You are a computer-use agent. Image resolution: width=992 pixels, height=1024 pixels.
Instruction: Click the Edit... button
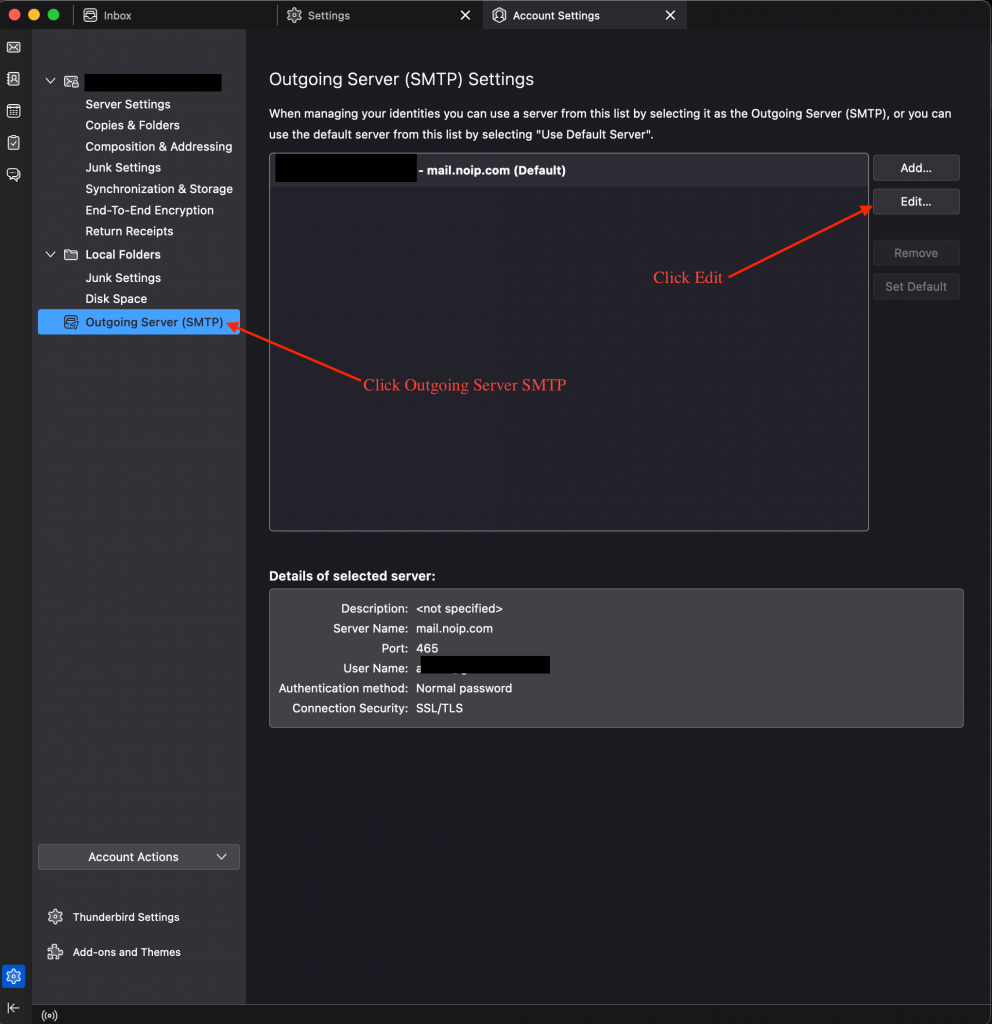(916, 202)
